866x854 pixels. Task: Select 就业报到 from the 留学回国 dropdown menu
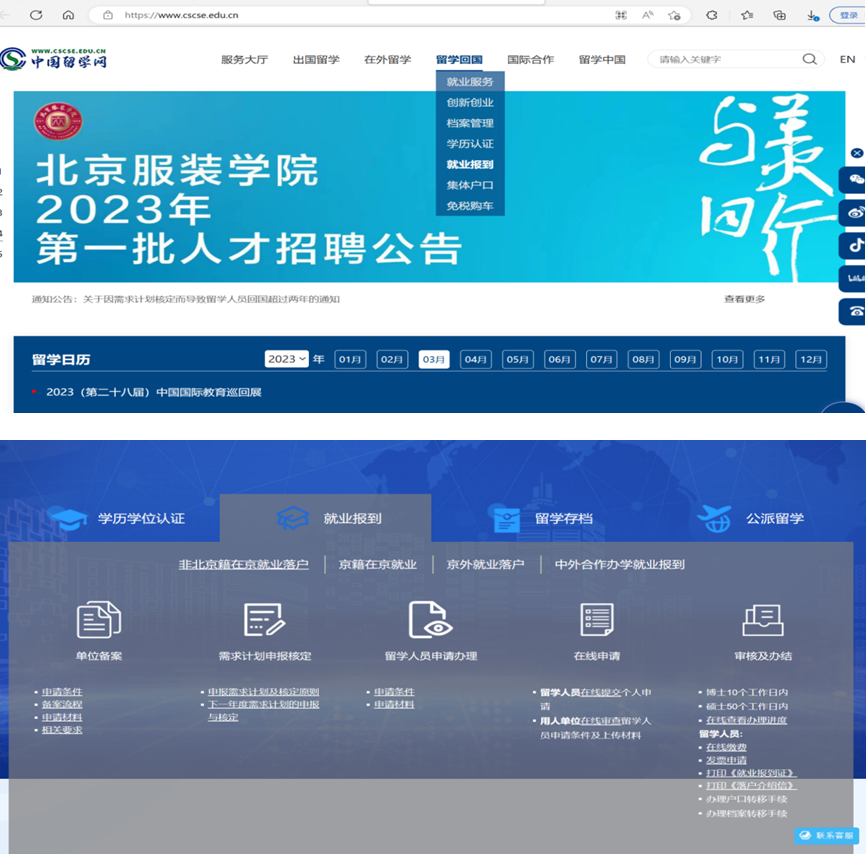tap(469, 165)
